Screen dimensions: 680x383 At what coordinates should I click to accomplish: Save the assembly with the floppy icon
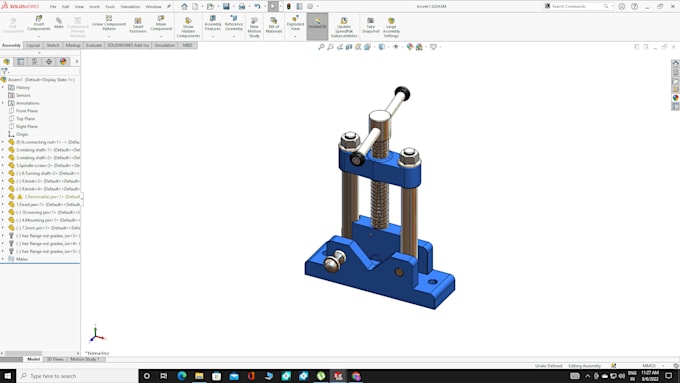coord(226,7)
